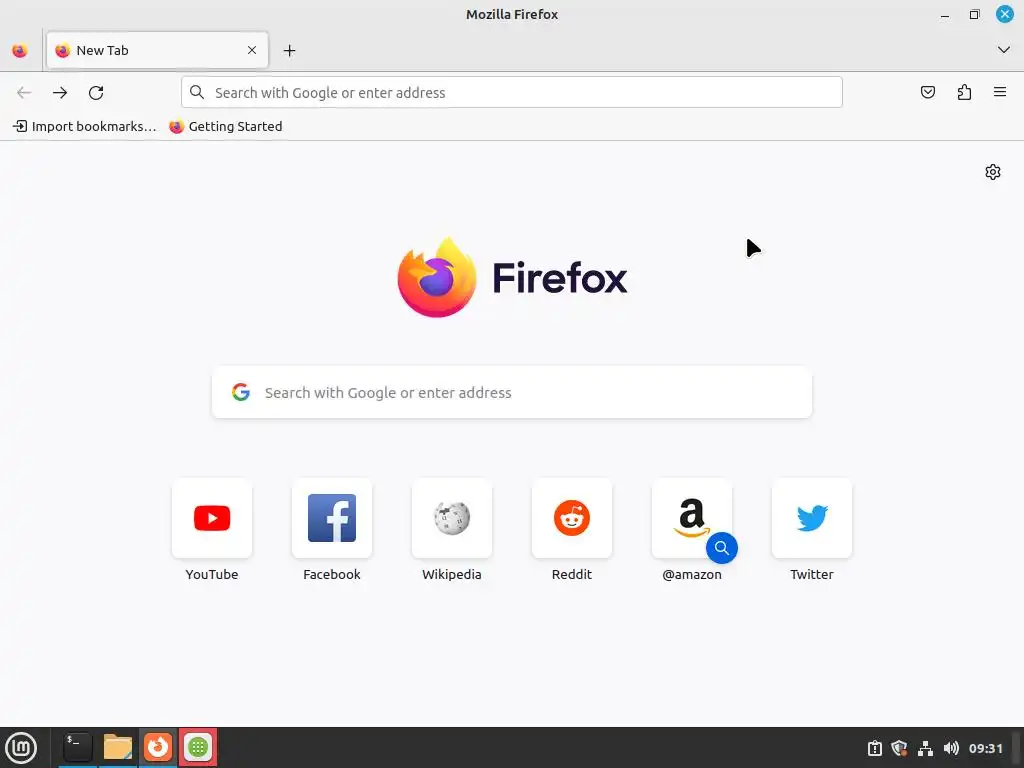Open the Facebook shortcut tile

tap(332, 518)
